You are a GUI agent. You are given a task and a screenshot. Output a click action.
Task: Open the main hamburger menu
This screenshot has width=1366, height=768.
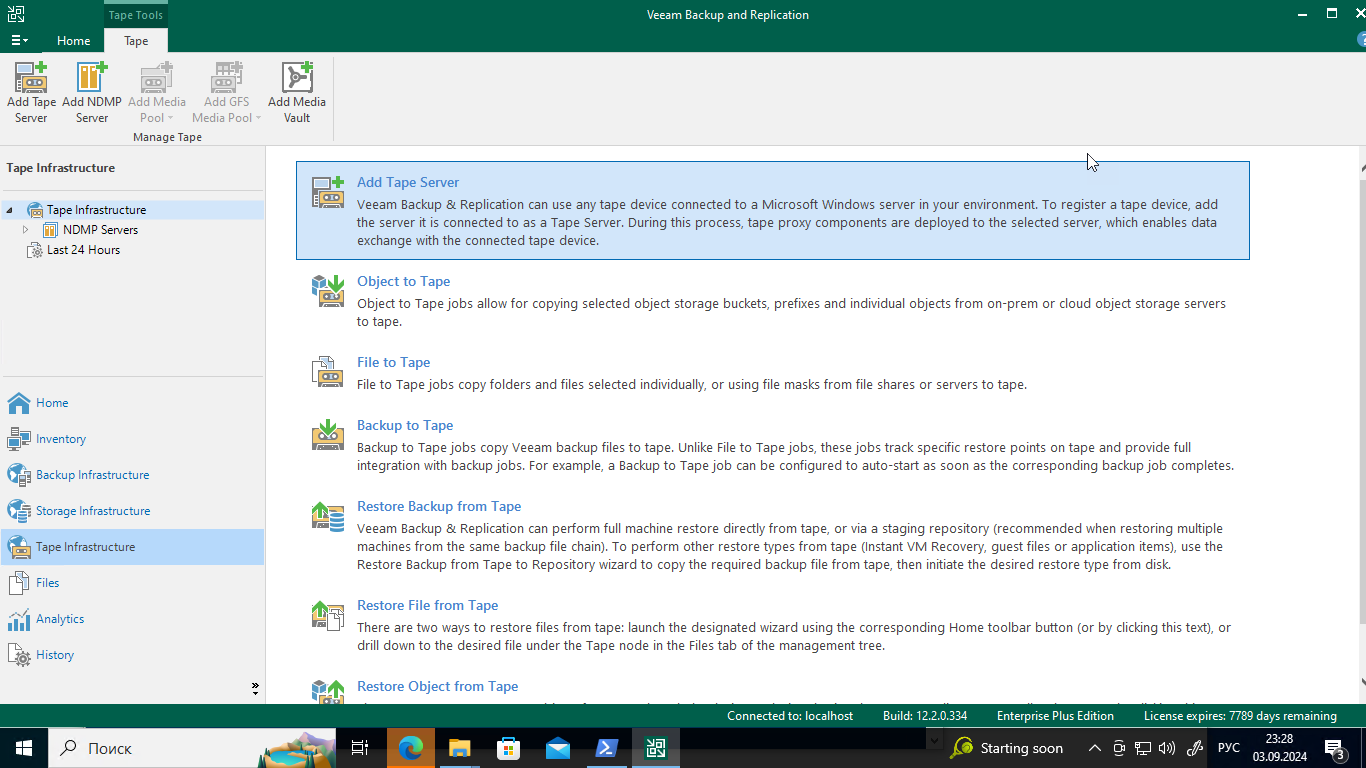point(20,41)
